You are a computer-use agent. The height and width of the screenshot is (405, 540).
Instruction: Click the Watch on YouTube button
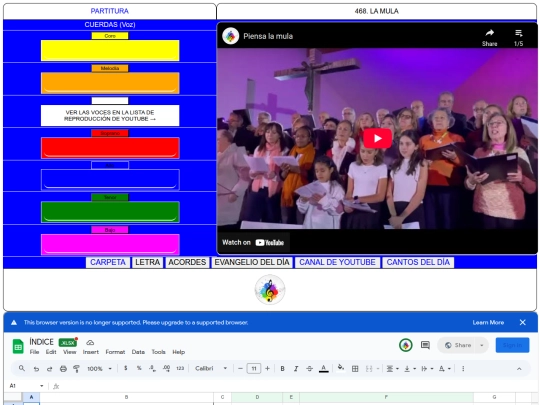[253, 242]
